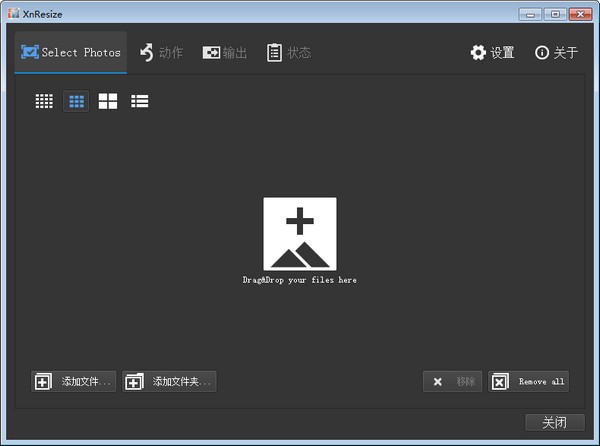Click the add-photo drop zone image
Image resolution: width=600 pixels, height=446 pixels.
pos(300,233)
